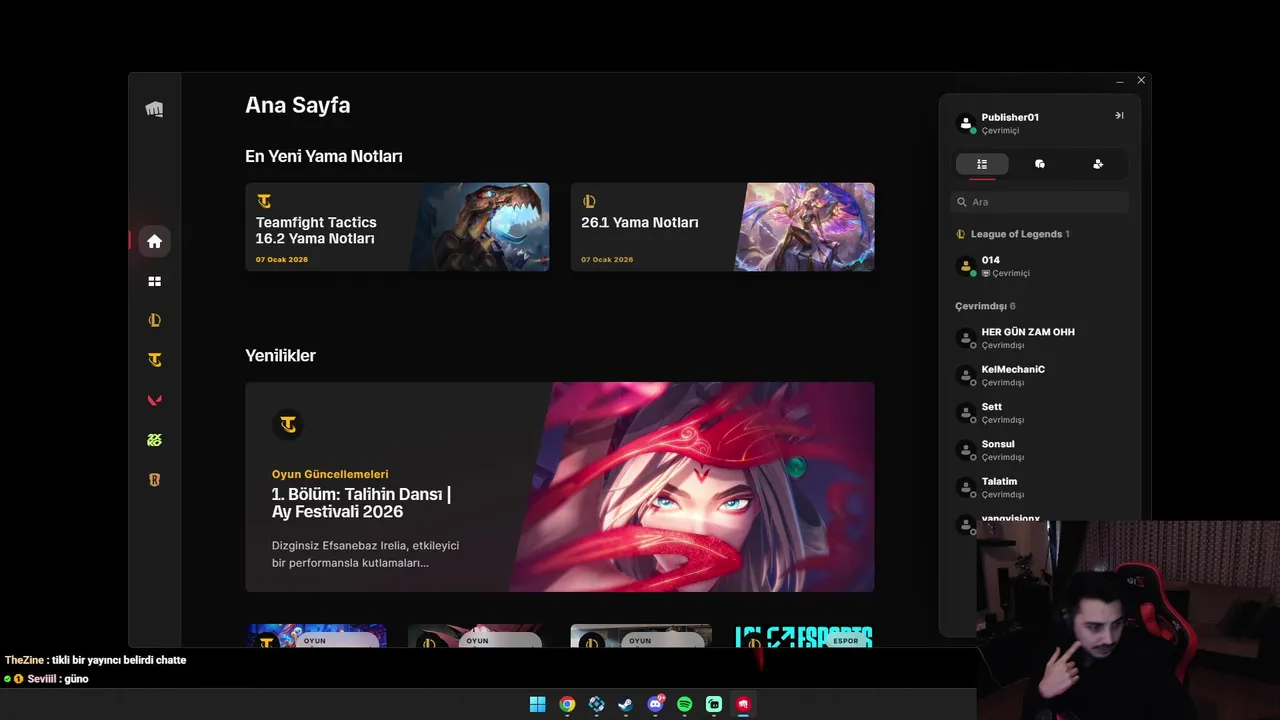Minimize the Riot Client window
The image size is (1280, 720).
click(x=1120, y=81)
